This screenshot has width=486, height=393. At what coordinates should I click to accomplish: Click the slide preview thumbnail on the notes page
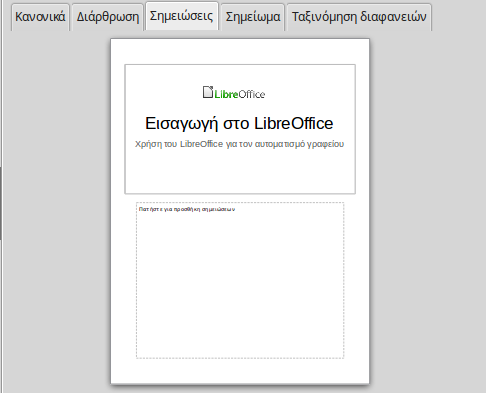point(240,129)
